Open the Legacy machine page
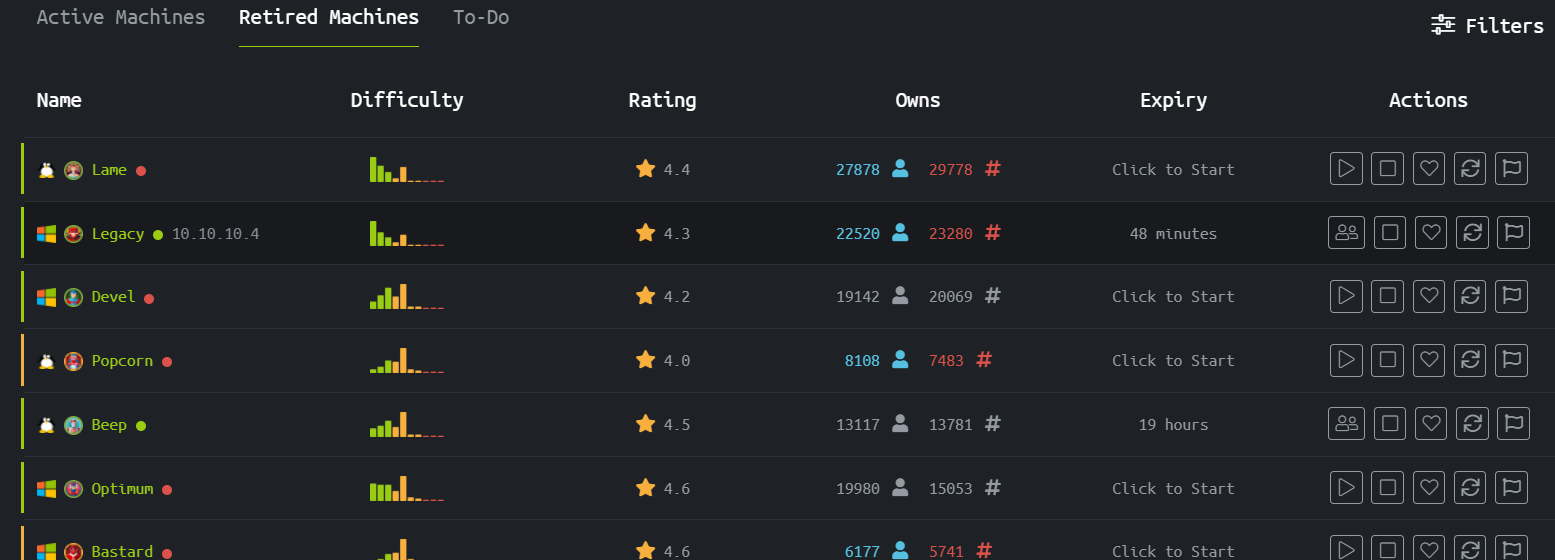 (118, 234)
